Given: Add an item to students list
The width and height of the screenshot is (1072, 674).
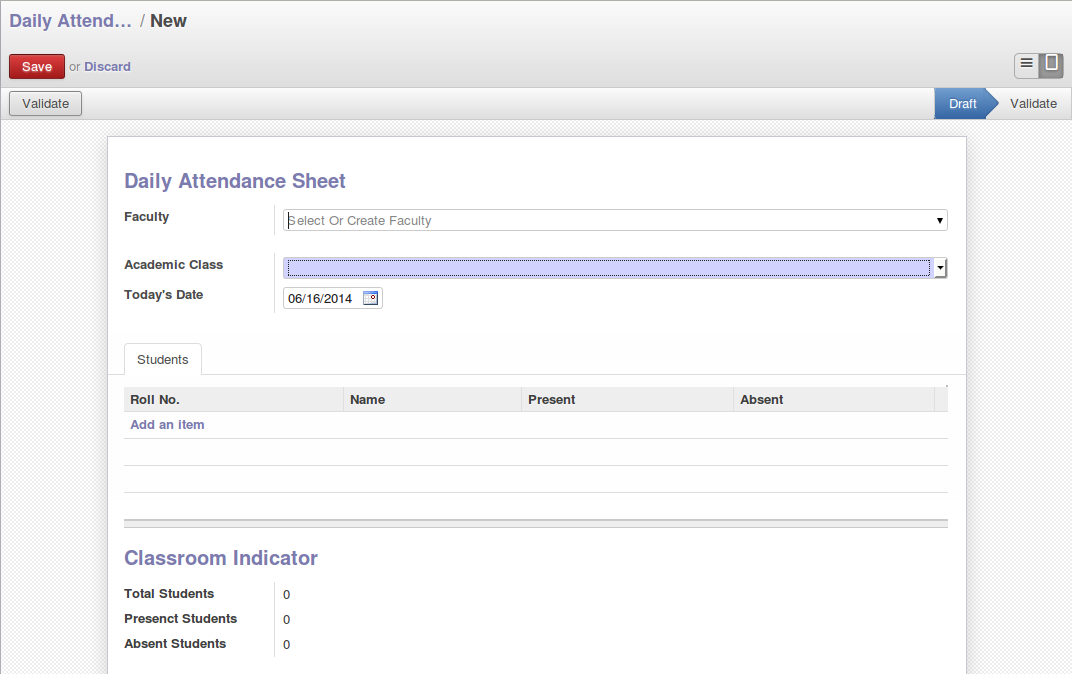Looking at the screenshot, I should pos(168,424).
